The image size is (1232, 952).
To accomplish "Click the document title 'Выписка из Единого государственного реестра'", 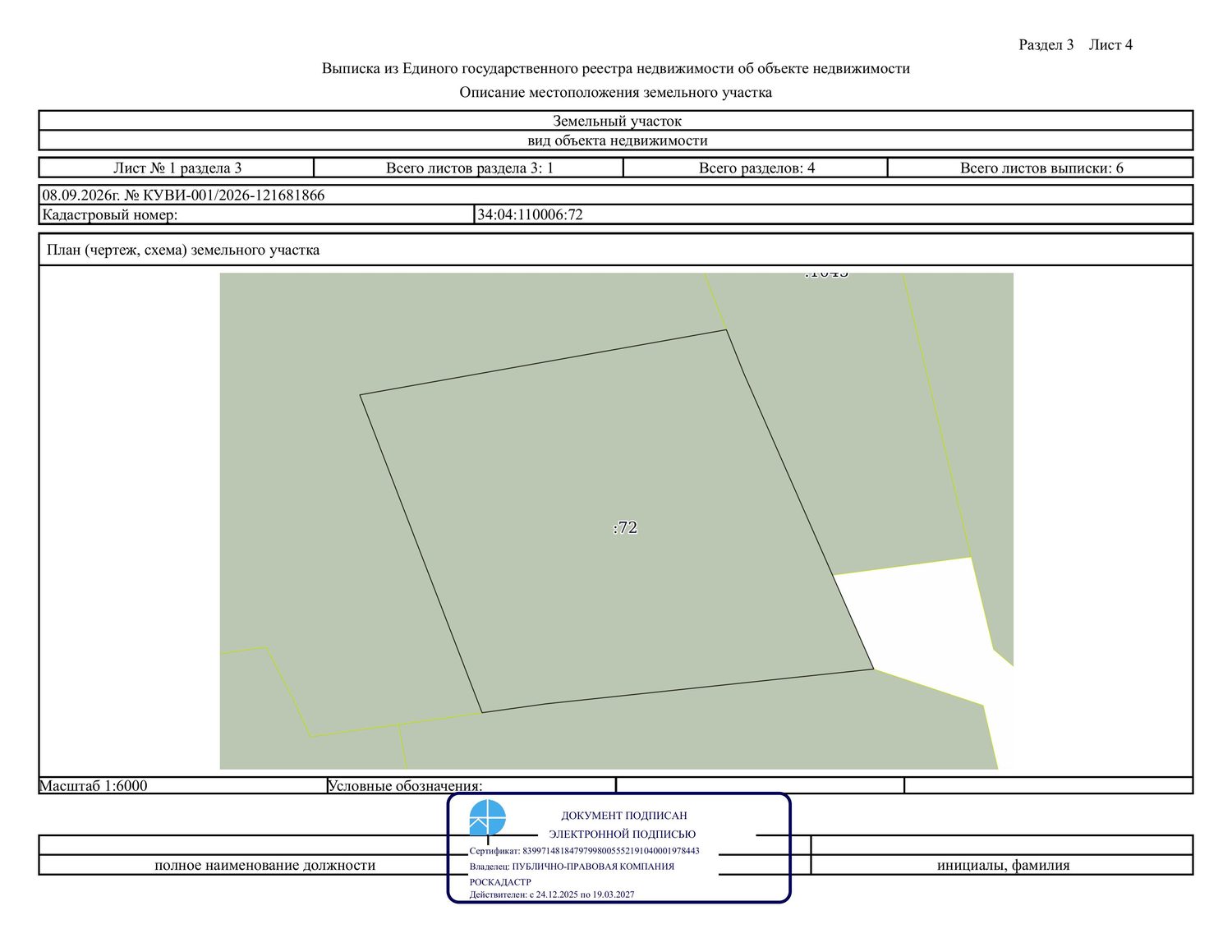I will [616, 69].
